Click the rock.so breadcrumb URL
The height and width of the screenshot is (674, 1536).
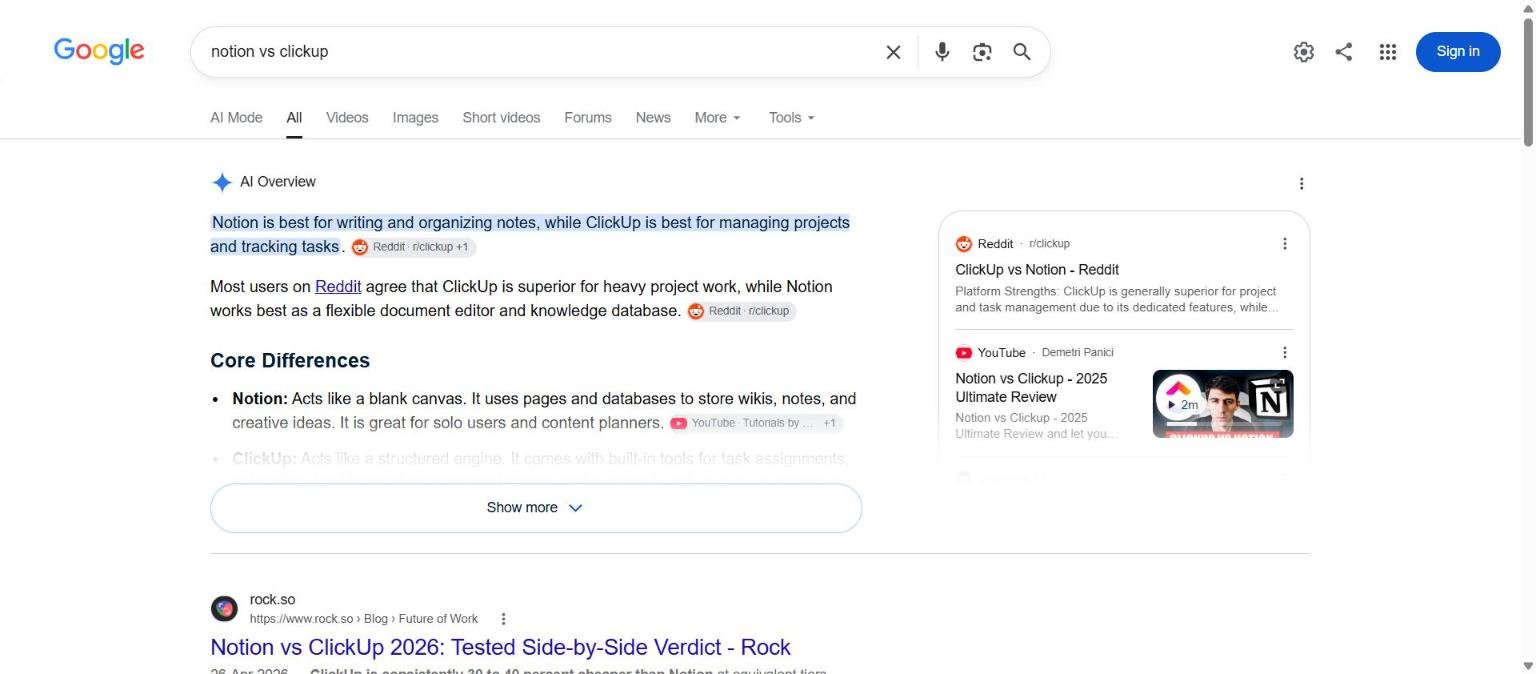tap(364, 619)
